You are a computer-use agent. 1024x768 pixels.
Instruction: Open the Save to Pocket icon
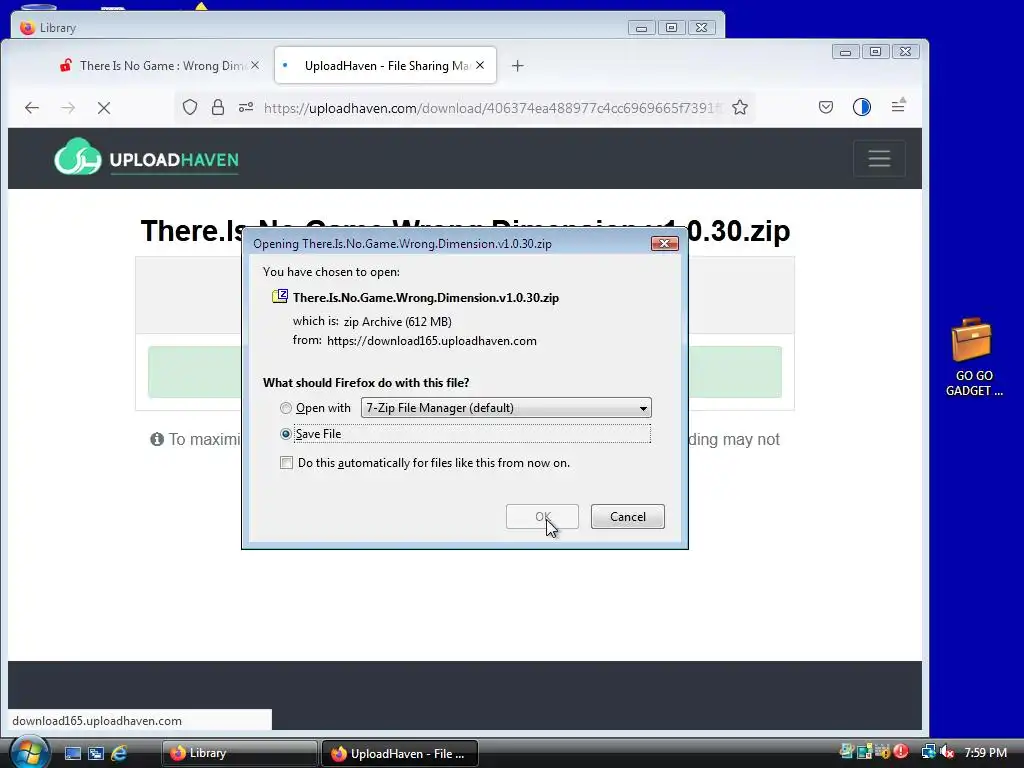825,107
